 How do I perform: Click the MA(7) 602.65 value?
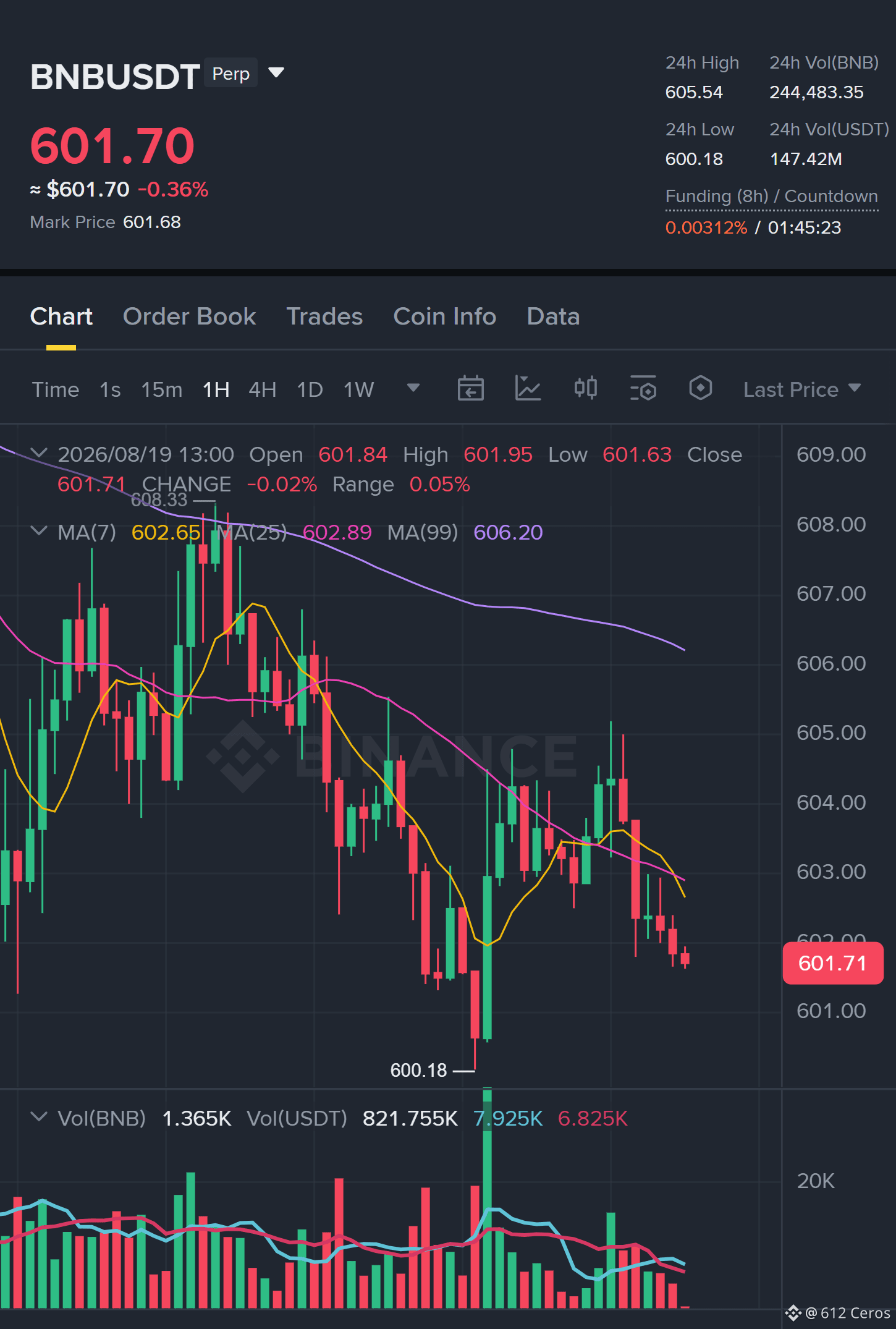tap(166, 532)
